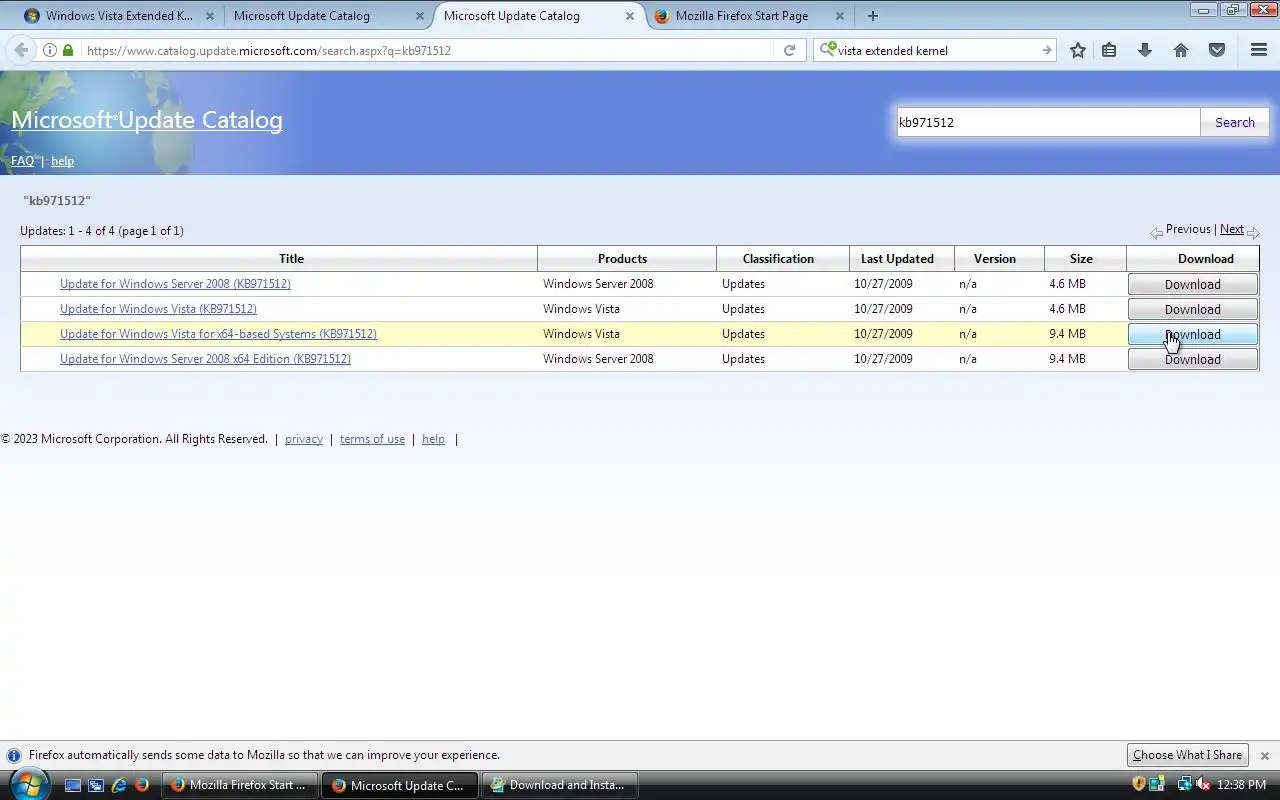This screenshot has height=800, width=1280.
Task: Click Choose What I Share button
Action: [1187, 755]
